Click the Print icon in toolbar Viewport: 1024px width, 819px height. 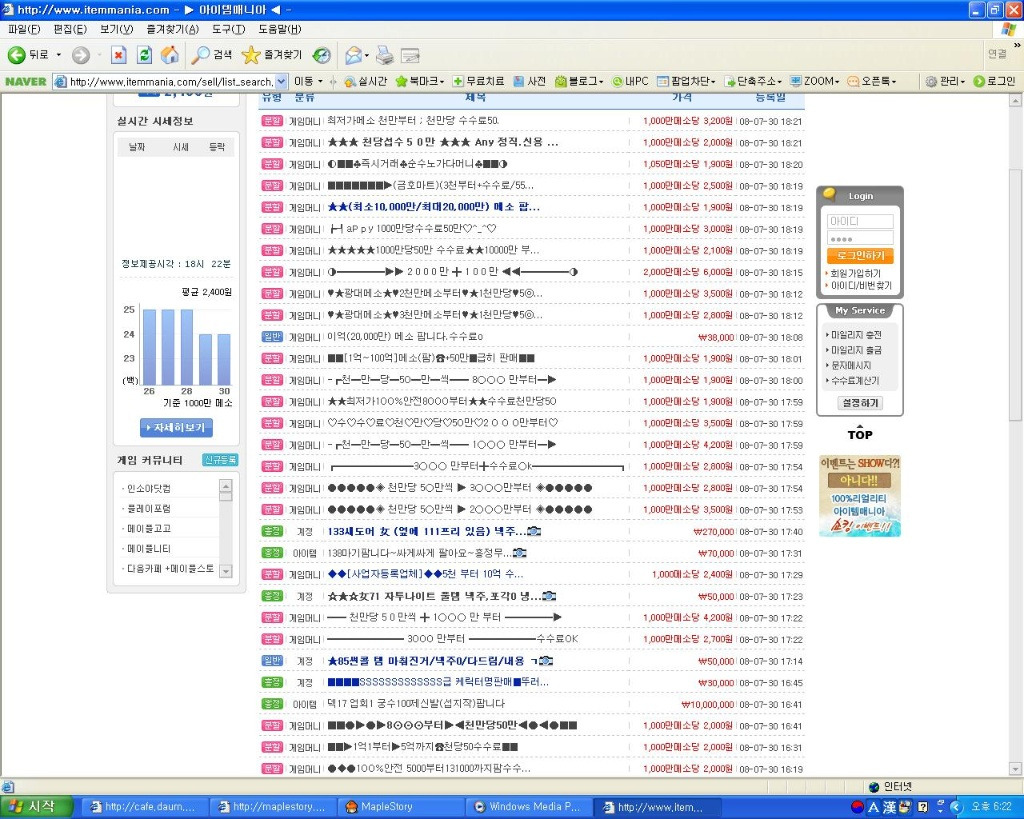384,55
